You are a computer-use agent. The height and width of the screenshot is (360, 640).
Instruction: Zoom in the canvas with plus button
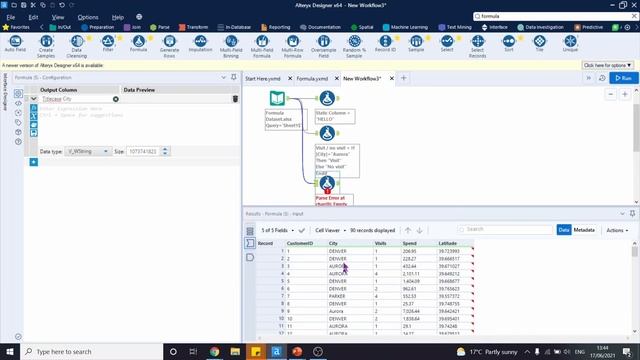[625, 94]
